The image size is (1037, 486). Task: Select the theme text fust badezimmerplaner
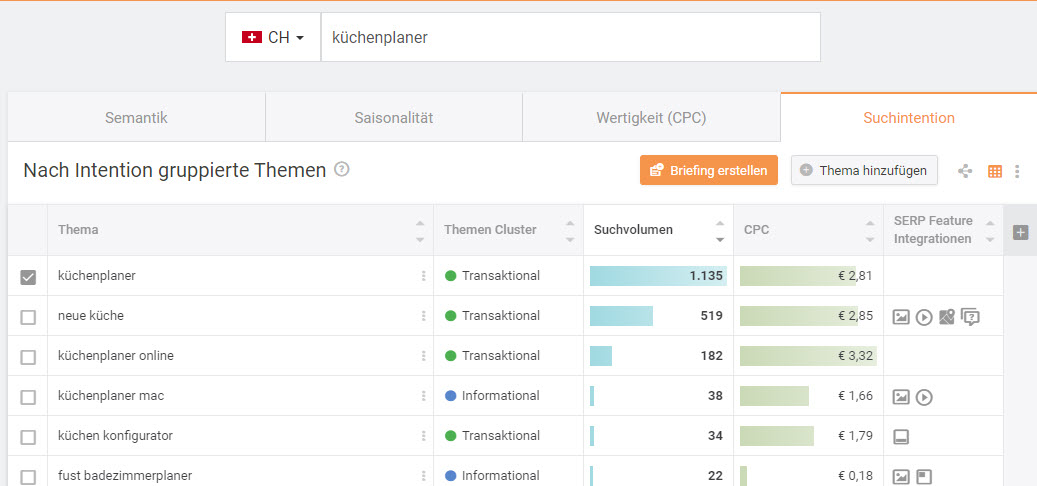125,475
